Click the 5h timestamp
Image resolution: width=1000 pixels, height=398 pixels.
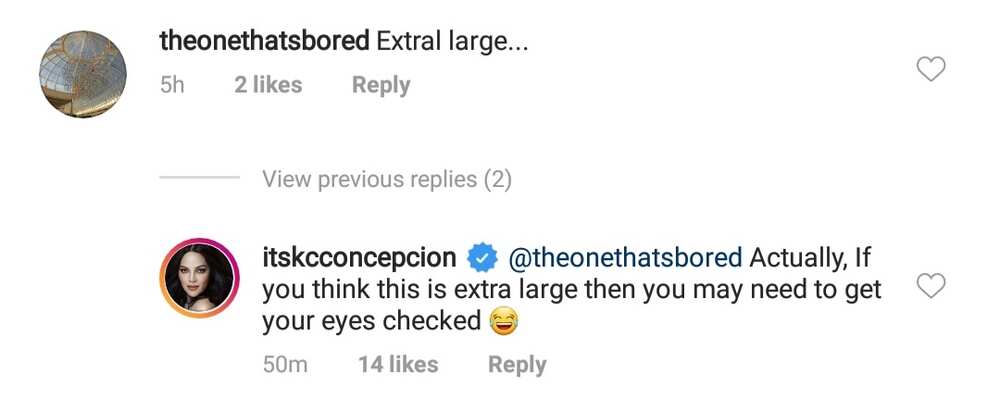pyautogui.click(x=172, y=85)
